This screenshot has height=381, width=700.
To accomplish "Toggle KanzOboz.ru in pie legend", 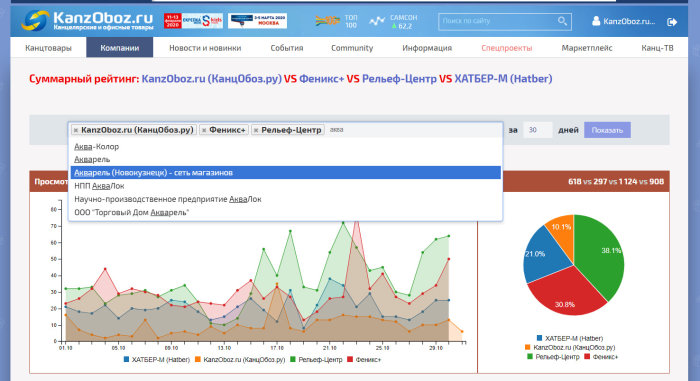I will click(x=570, y=347).
